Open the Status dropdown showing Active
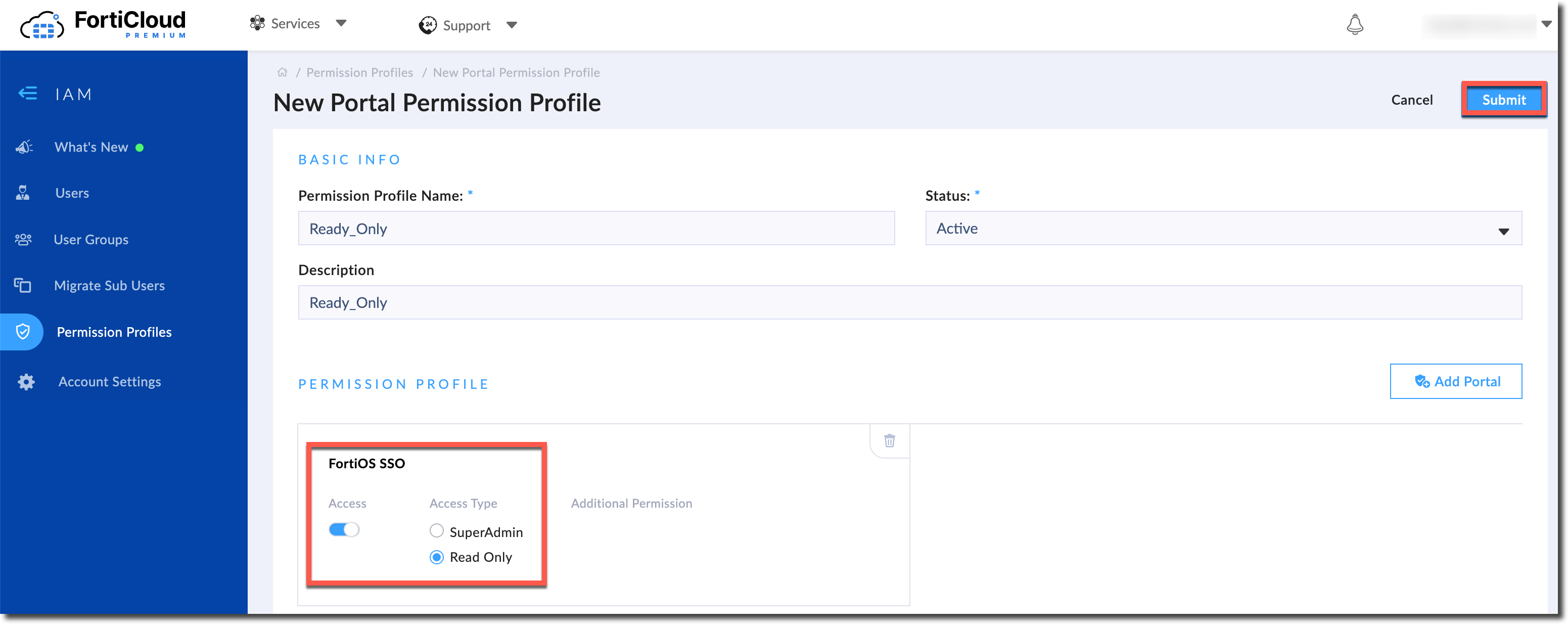The image size is (1568, 624). (1222, 228)
